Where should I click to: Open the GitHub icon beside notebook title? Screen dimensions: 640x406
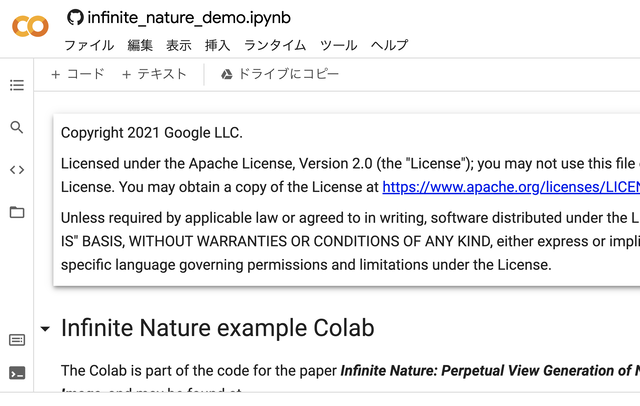point(75,18)
